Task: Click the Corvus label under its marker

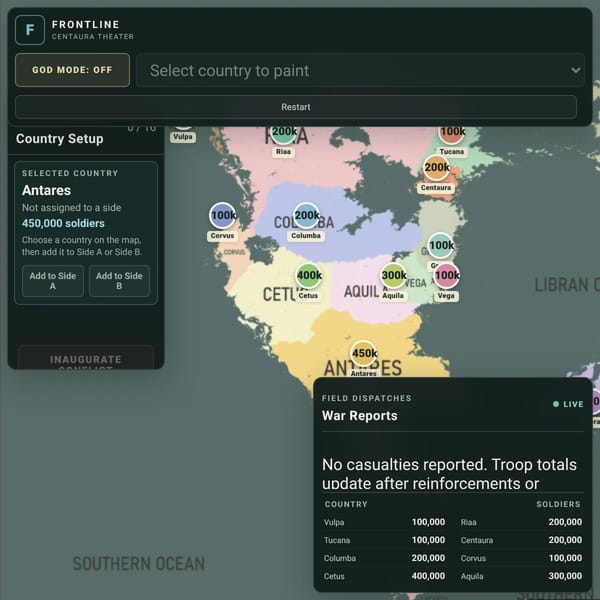Action: 222,236
